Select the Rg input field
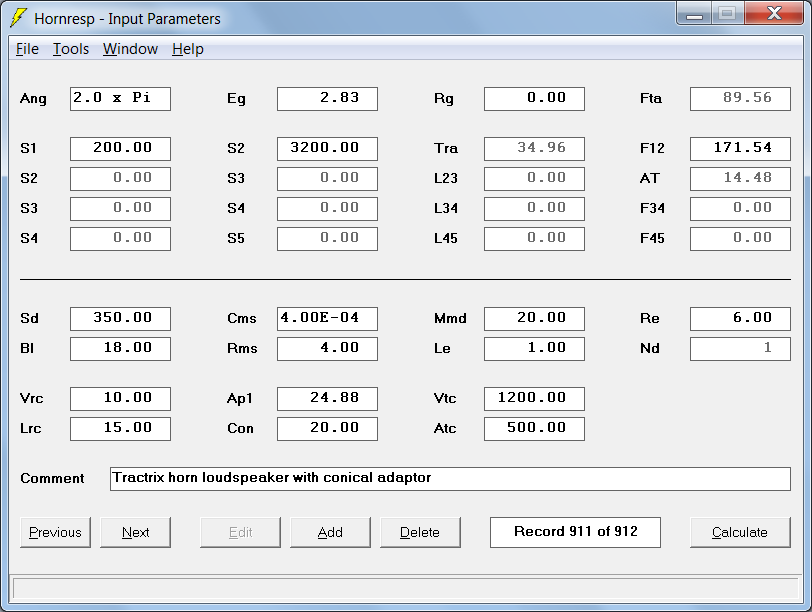The height and width of the screenshot is (612, 812). (x=534, y=99)
